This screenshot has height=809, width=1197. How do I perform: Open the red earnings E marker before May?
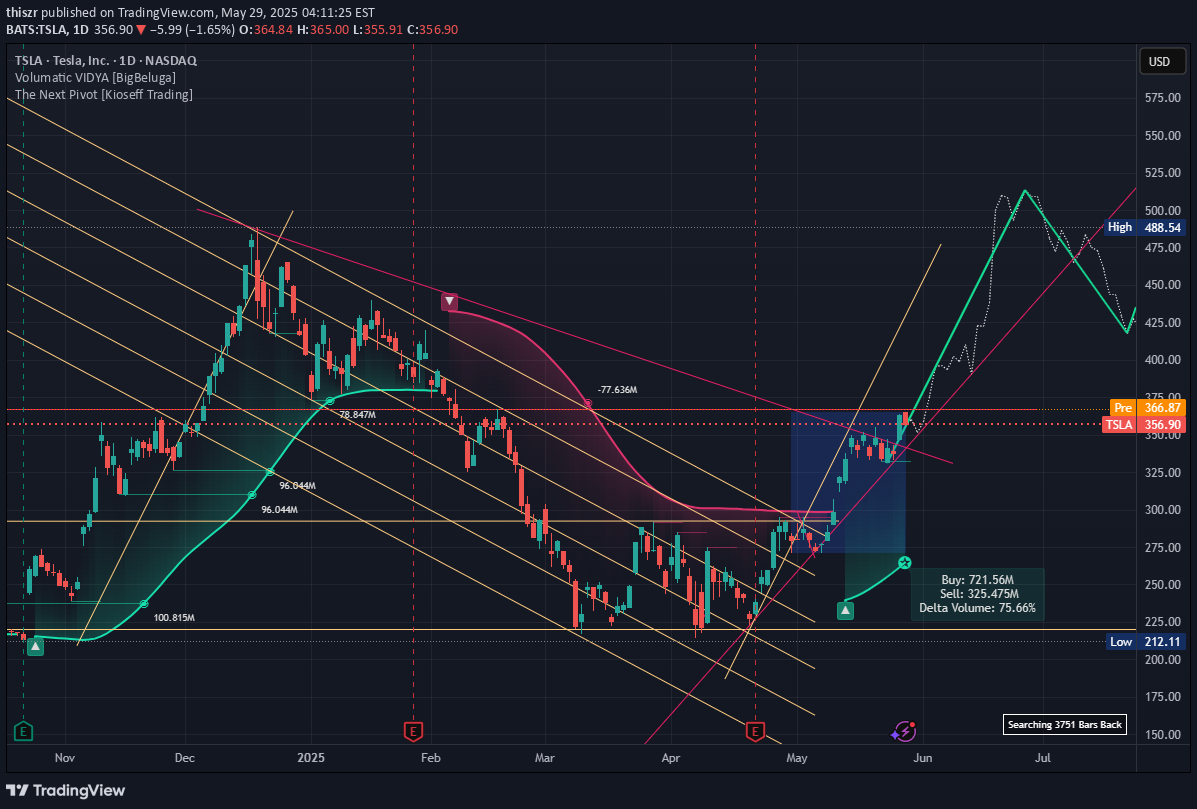point(755,731)
